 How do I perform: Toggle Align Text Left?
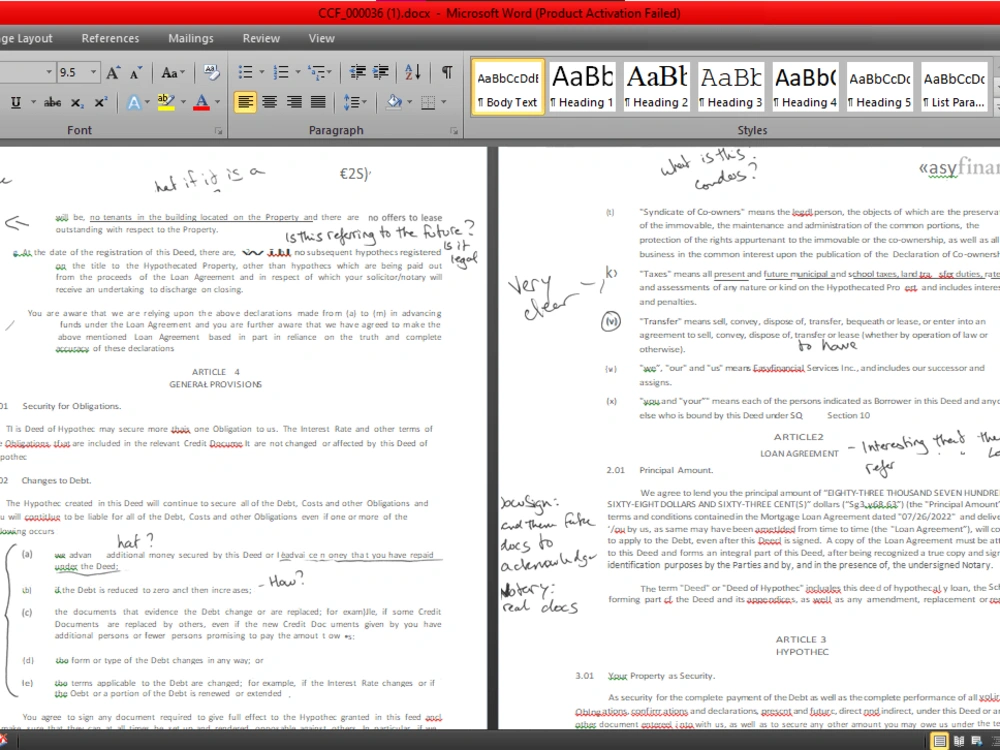coord(245,102)
